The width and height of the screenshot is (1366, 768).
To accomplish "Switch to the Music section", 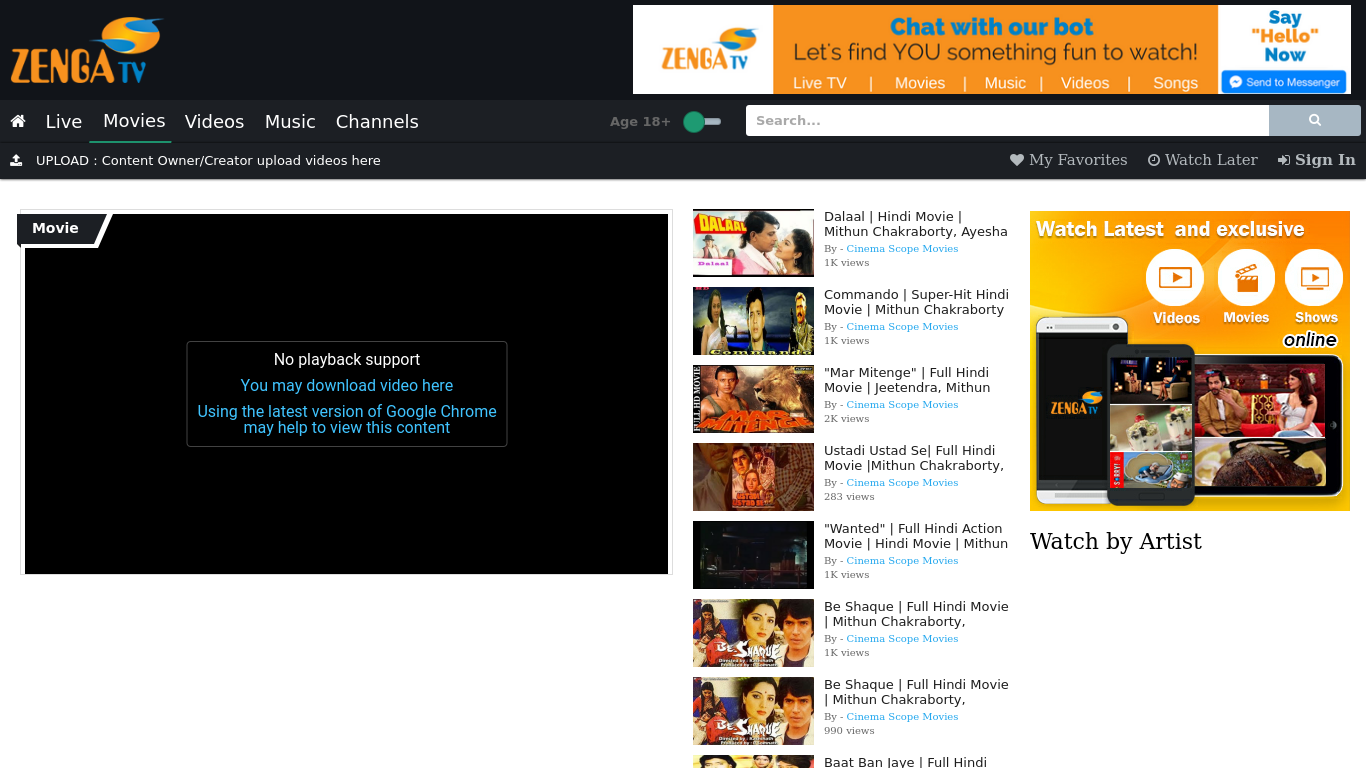I will (x=290, y=121).
